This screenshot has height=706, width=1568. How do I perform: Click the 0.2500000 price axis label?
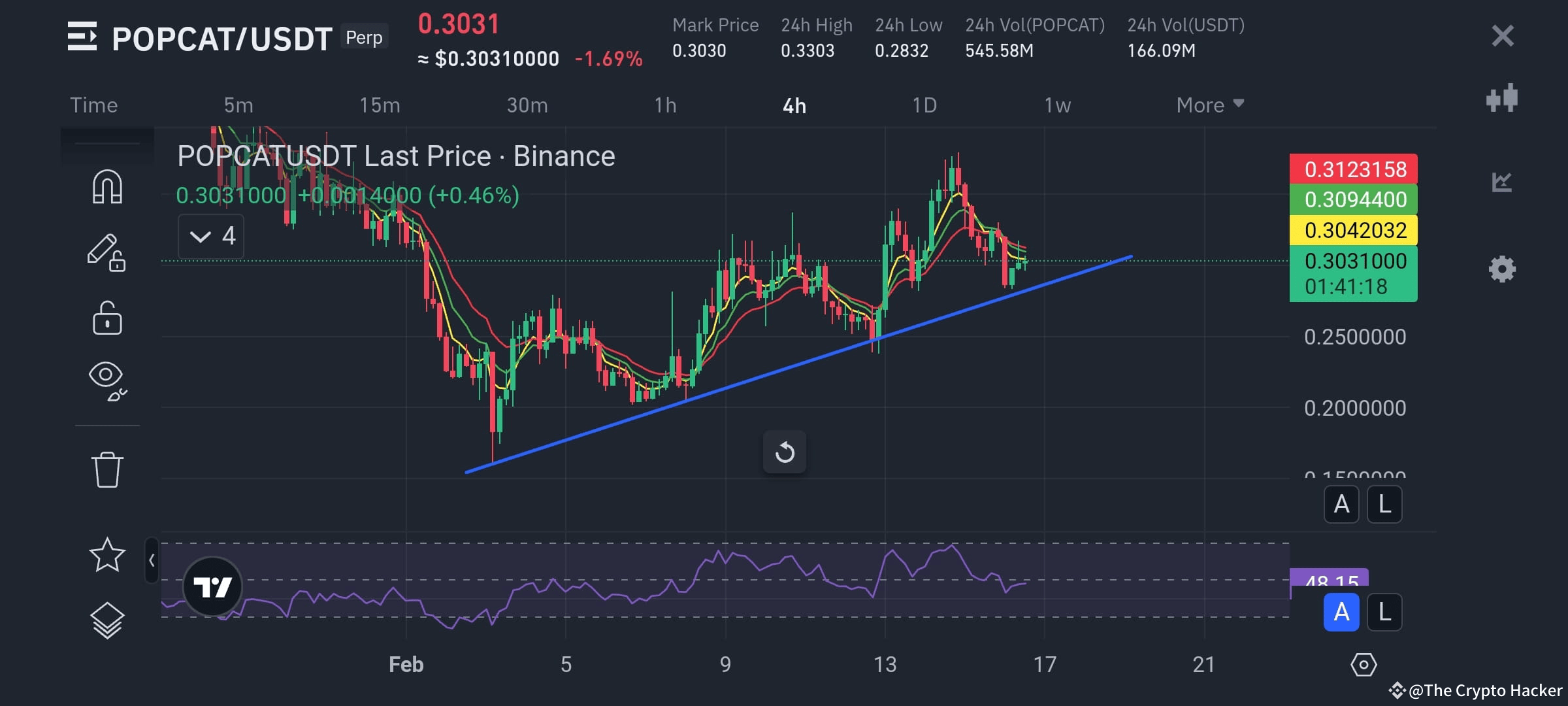coord(1355,337)
